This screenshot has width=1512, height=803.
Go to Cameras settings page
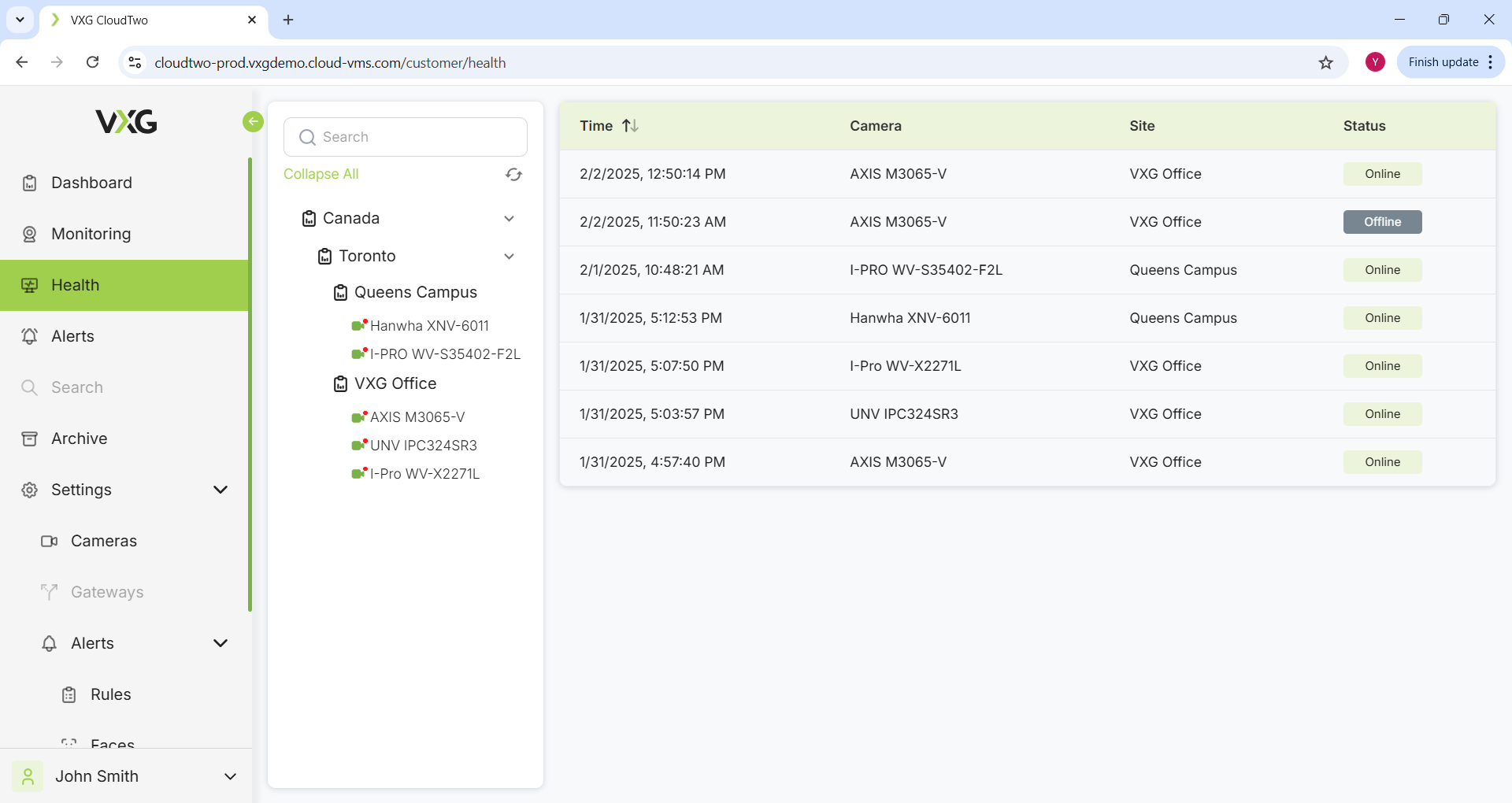(103, 541)
